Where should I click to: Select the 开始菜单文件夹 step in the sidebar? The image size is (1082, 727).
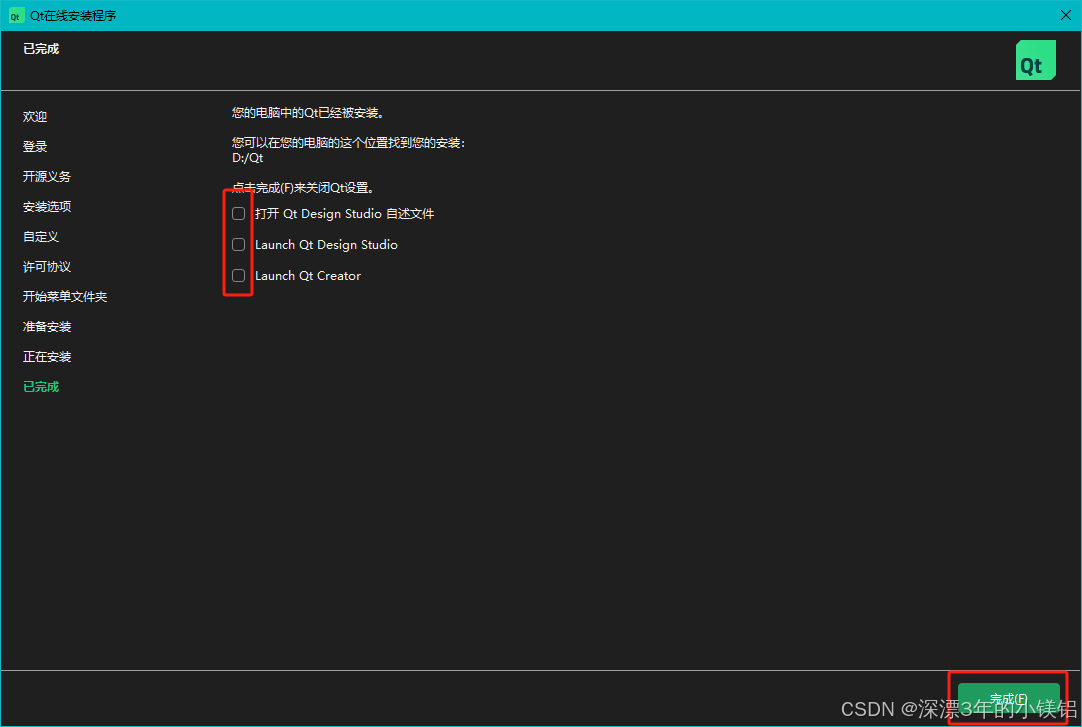tap(65, 297)
